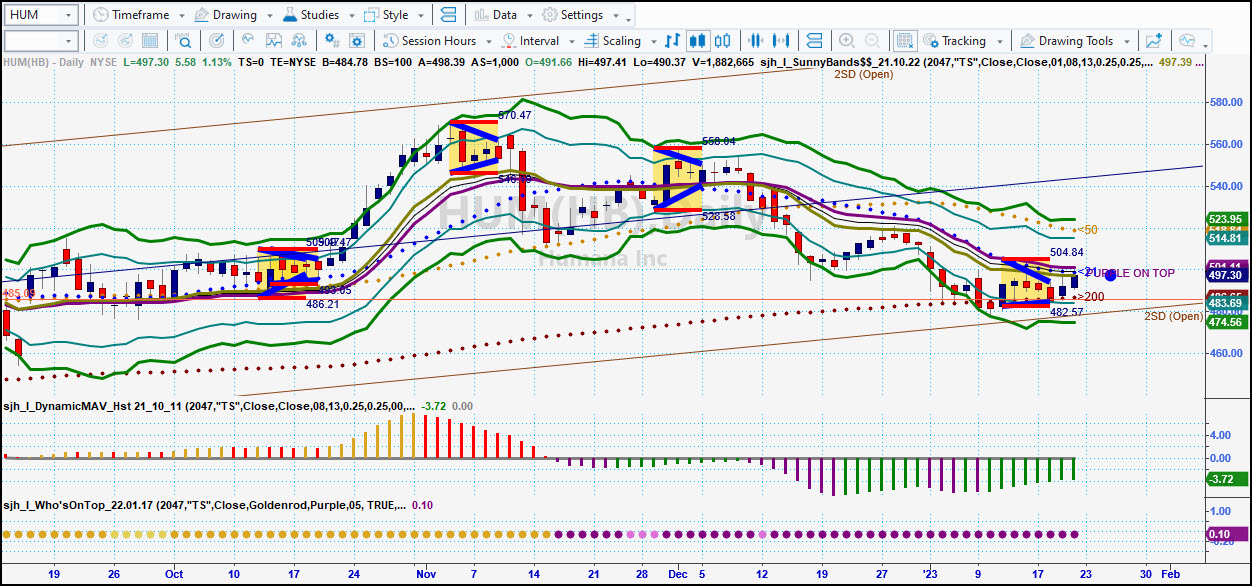Click the second-row toolbar overflow arrow
This screenshot has width=1252, height=586.
[x=1206, y=45]
